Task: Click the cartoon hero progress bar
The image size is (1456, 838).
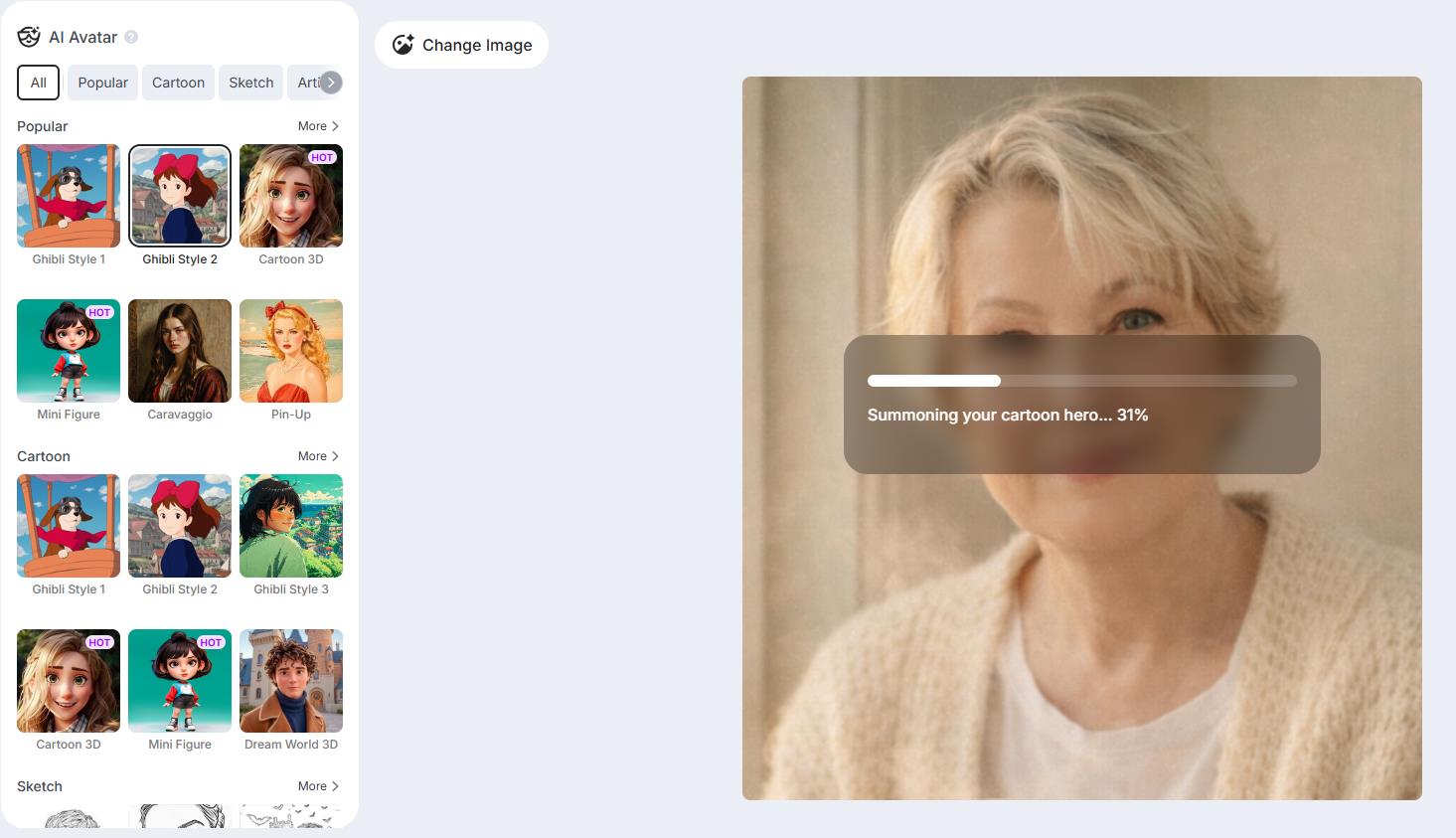Action: 1082,381
